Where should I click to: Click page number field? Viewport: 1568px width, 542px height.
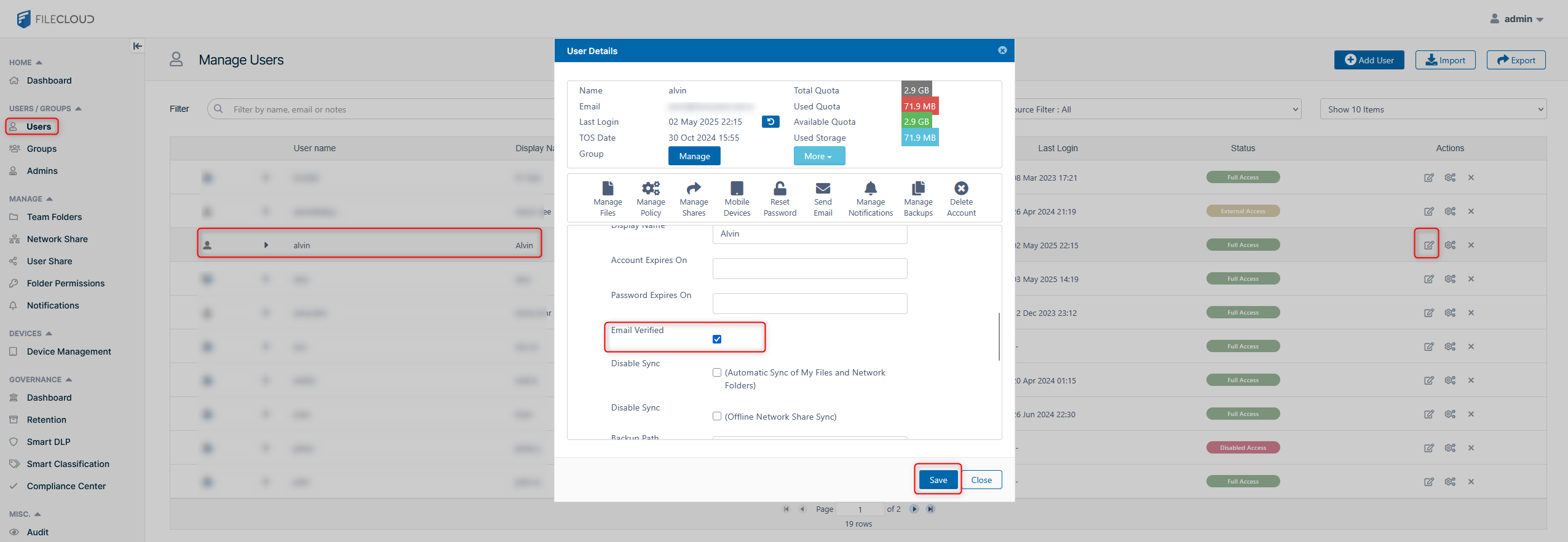(x=860, y=509)
